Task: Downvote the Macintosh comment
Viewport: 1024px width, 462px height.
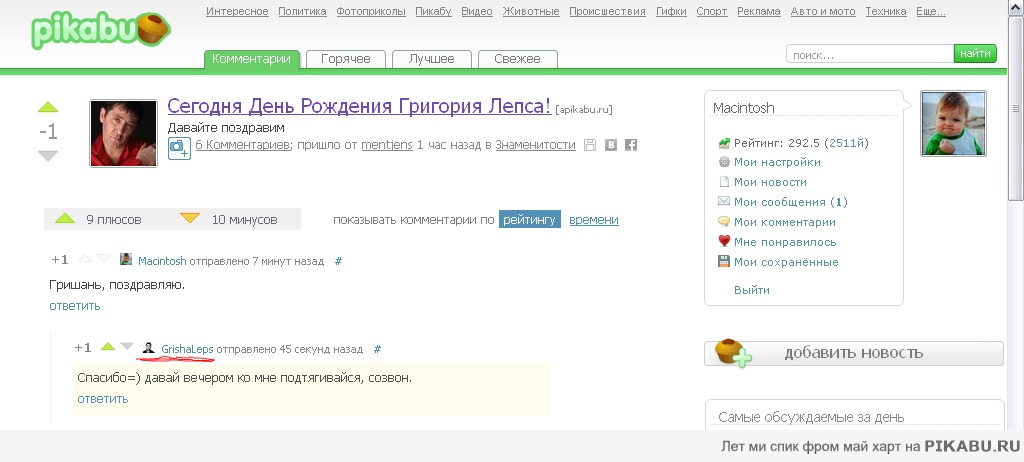Action: click(104, 259)
